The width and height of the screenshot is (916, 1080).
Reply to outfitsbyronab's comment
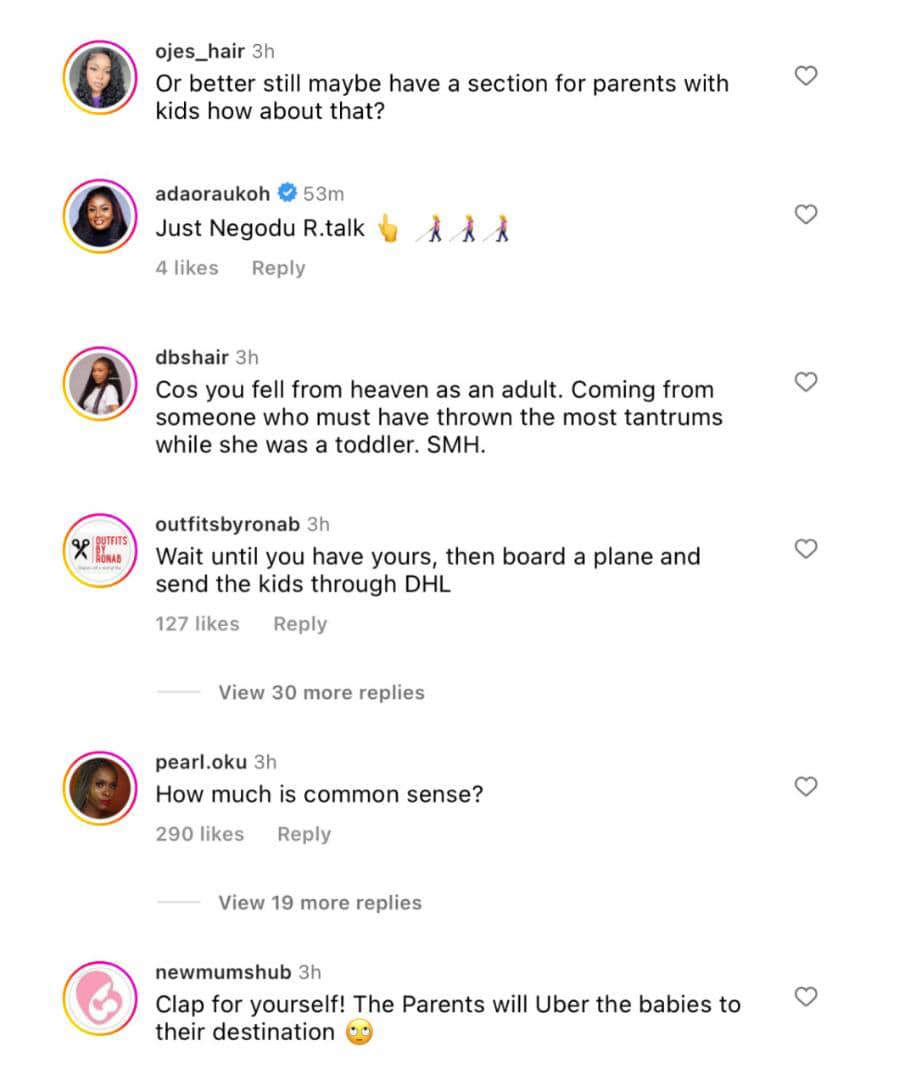coord(300,624)
